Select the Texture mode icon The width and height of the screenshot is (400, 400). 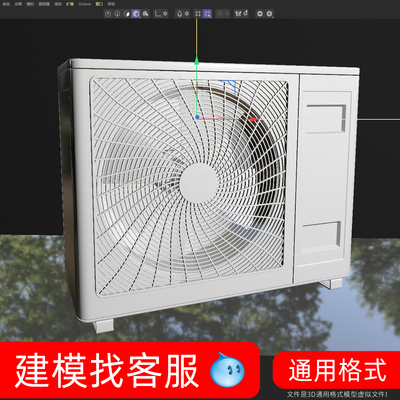pyautogui.click(x=145, y=14)
